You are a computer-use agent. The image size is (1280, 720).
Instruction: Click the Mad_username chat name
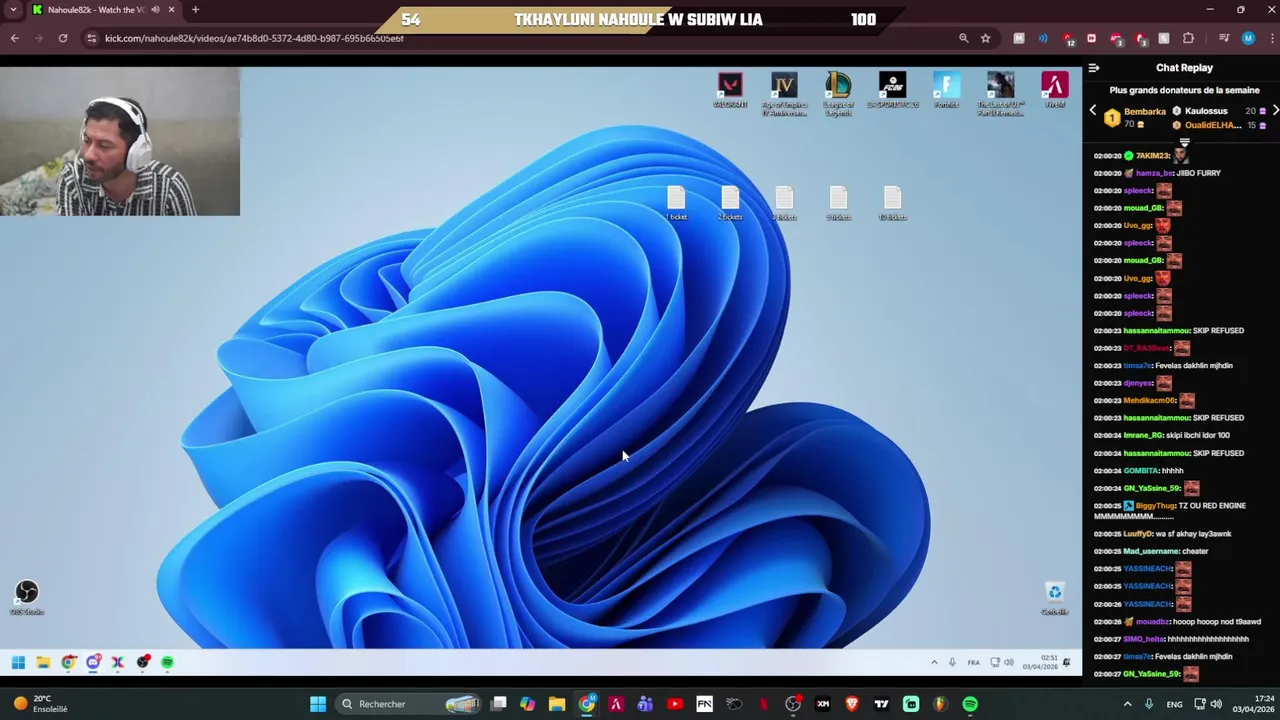[x=1151, y=551]
